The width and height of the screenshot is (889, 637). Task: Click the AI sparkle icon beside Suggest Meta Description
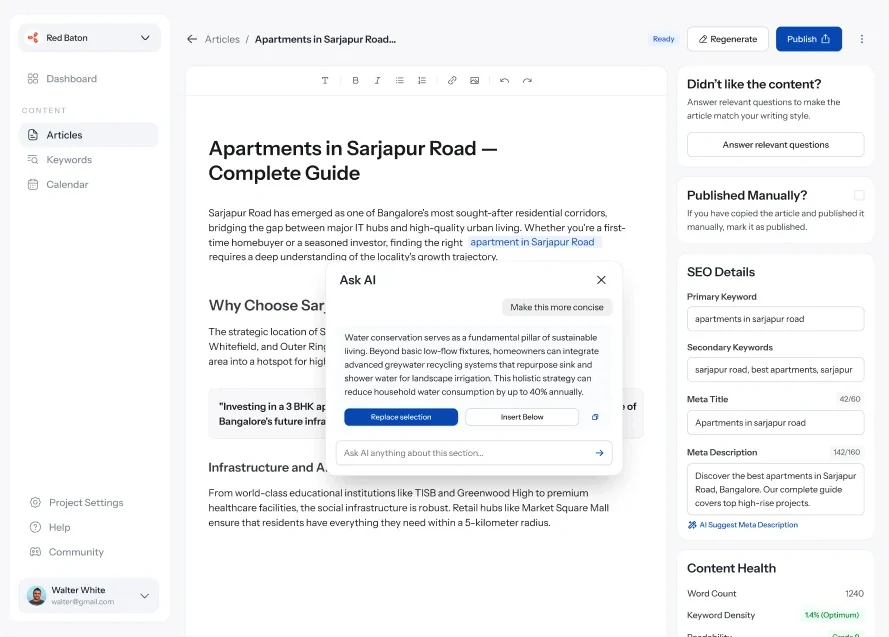692,525
